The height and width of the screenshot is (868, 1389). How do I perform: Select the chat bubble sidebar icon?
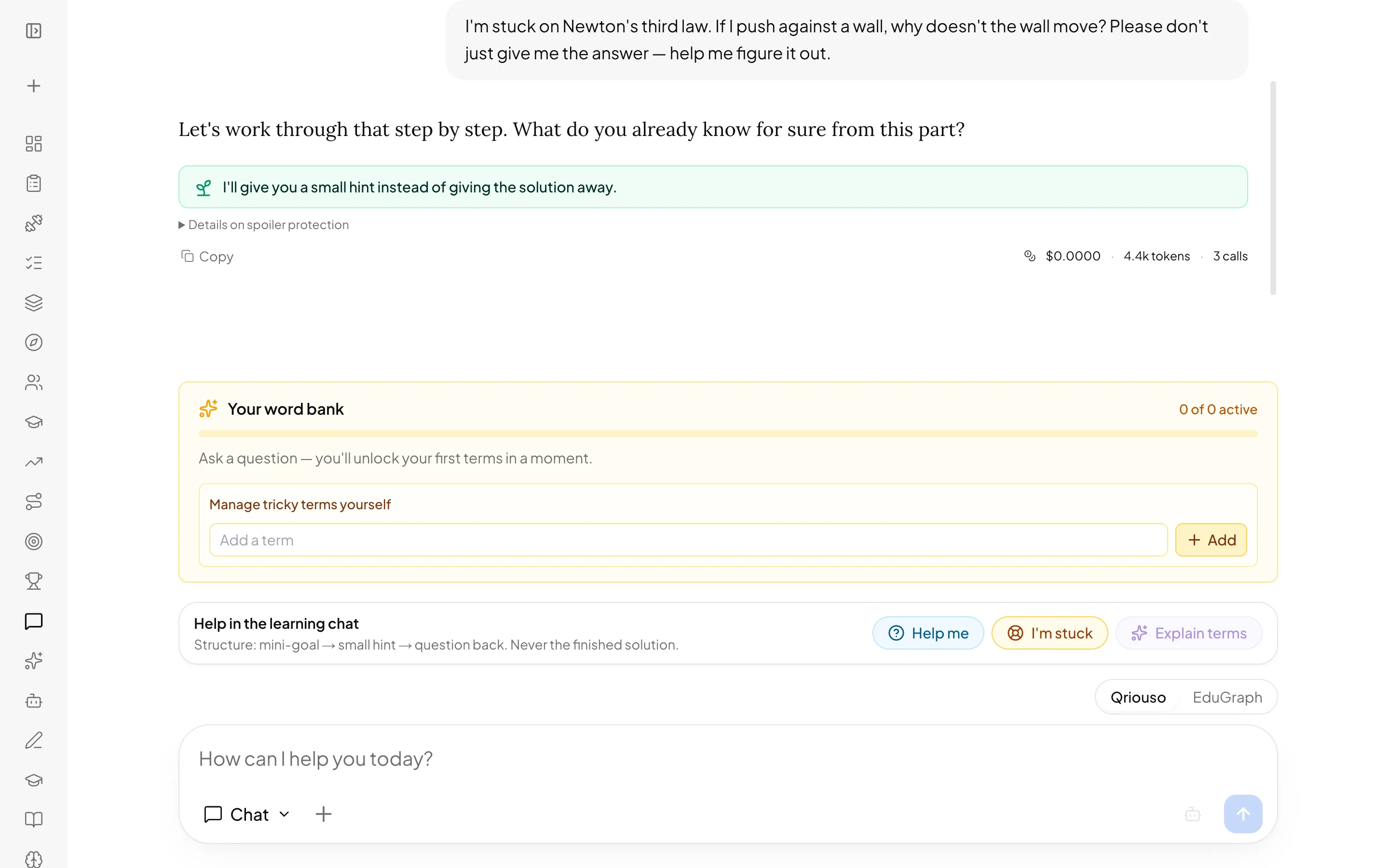(33, 621)
